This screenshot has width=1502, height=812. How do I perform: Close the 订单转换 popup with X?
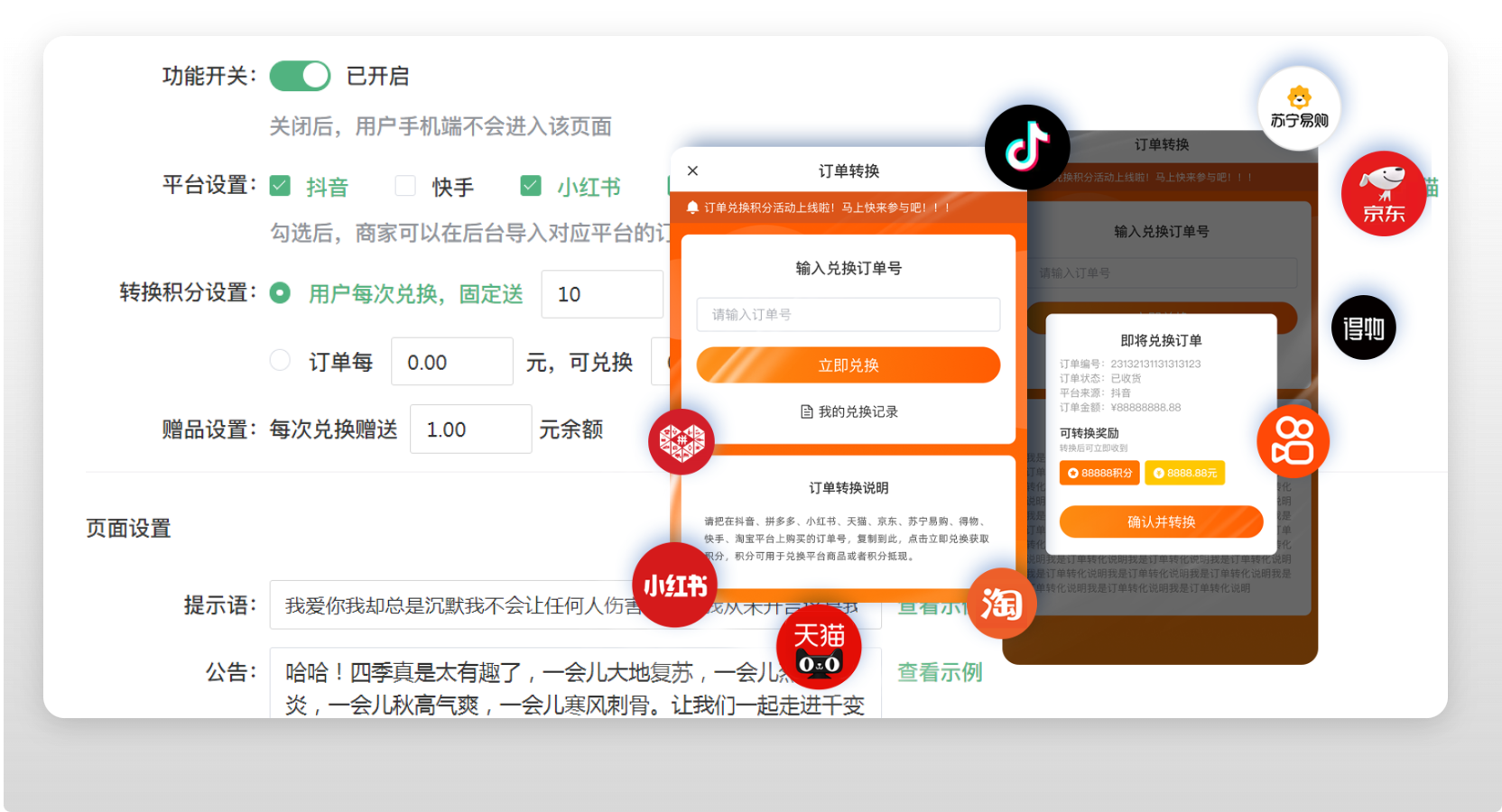click(x=693, y=171)
